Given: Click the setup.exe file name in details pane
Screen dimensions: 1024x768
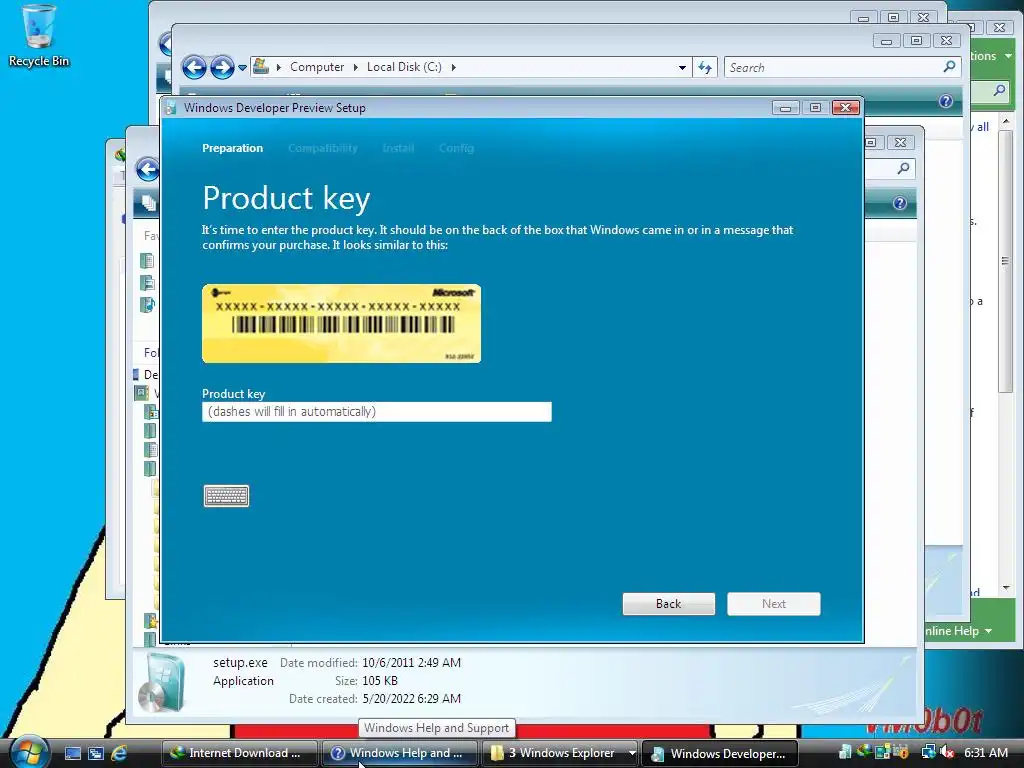Looking at the screenshot, I should click(240, 662).
